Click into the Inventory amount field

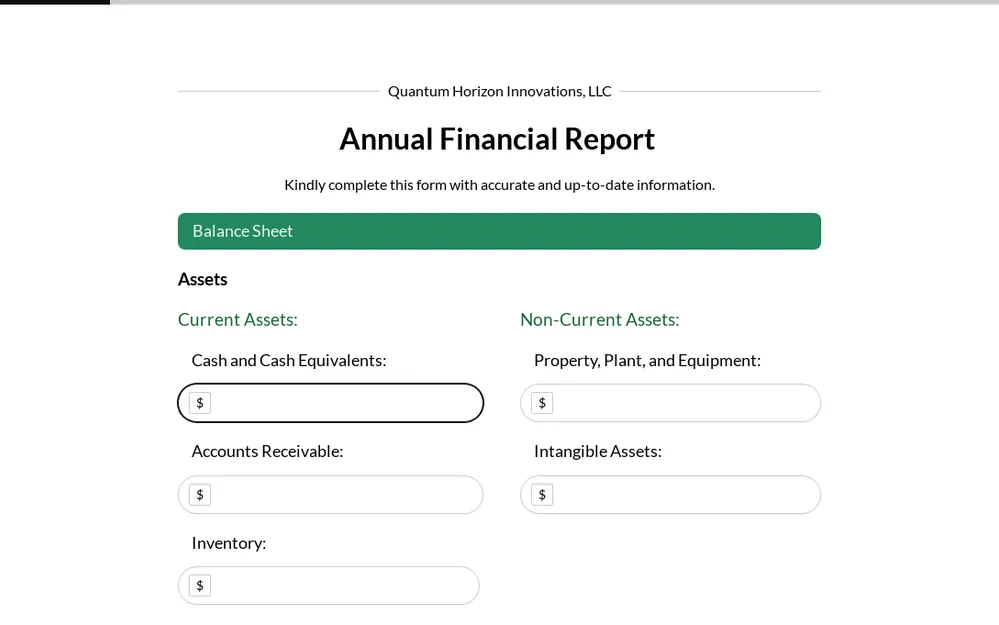point(343,586)
